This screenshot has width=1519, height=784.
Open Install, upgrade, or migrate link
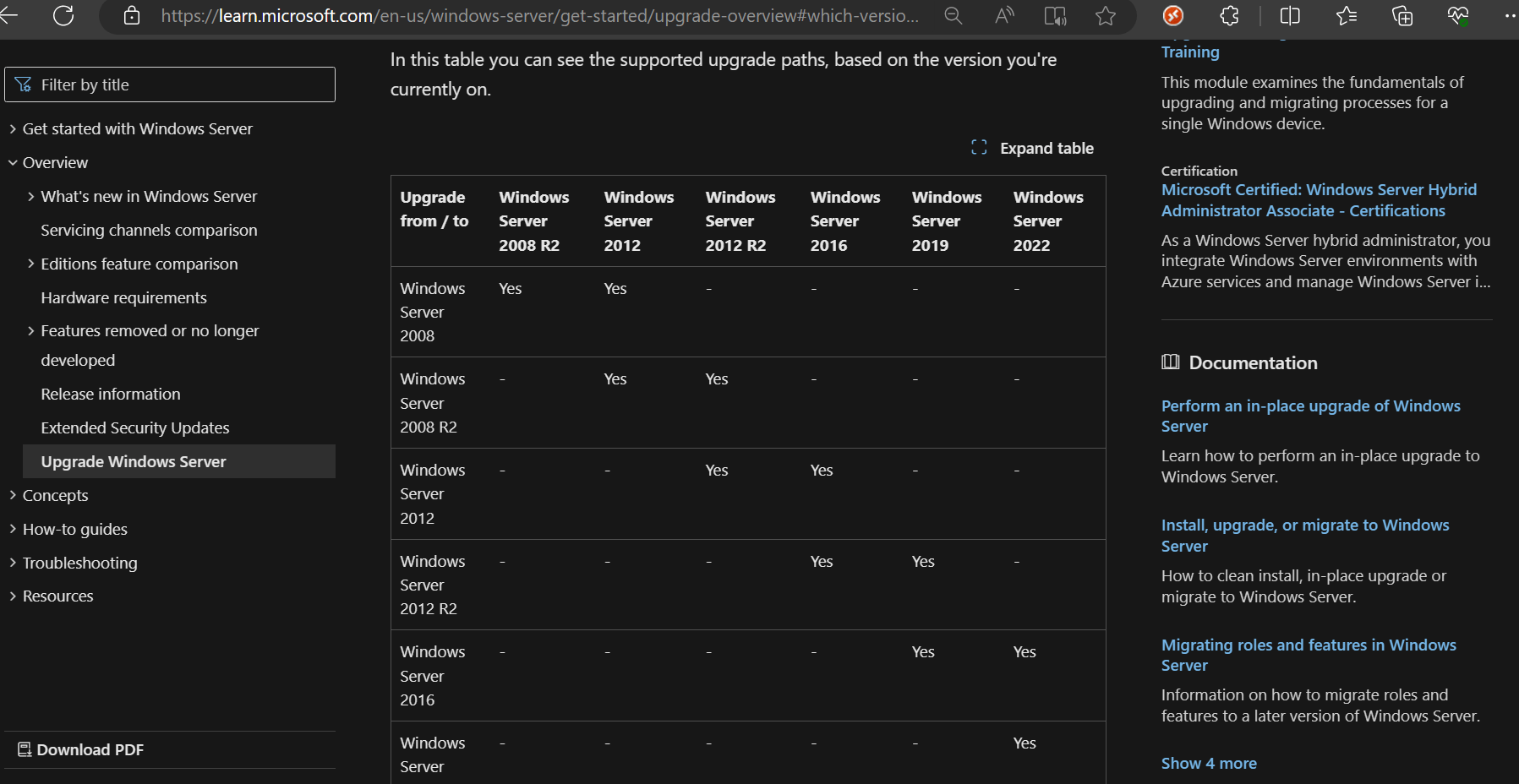coord(1305,536)
